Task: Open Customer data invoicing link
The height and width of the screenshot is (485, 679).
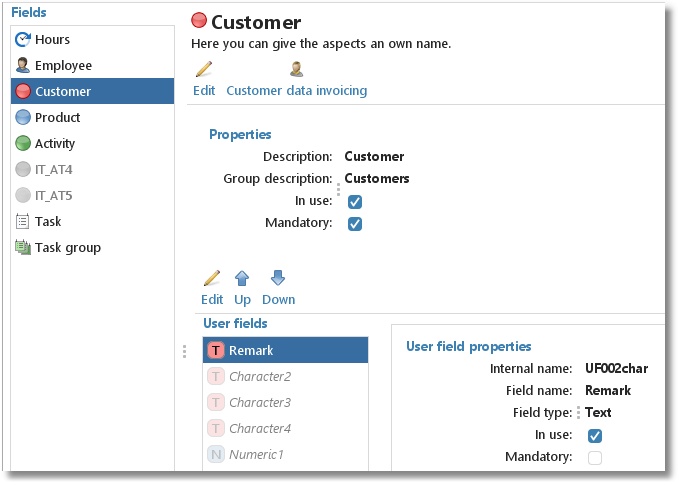Action: (297, 91)
